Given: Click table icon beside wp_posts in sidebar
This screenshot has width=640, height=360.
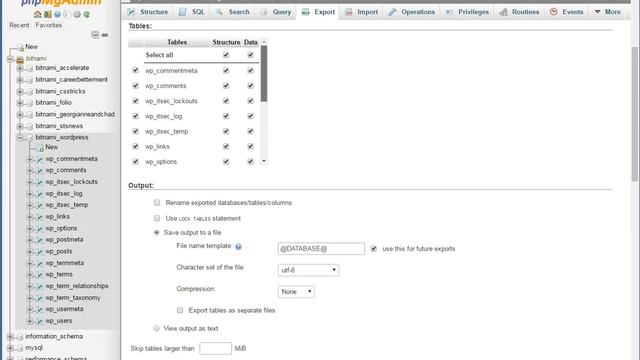Looking at the screenshot, I should pos(40,252).
